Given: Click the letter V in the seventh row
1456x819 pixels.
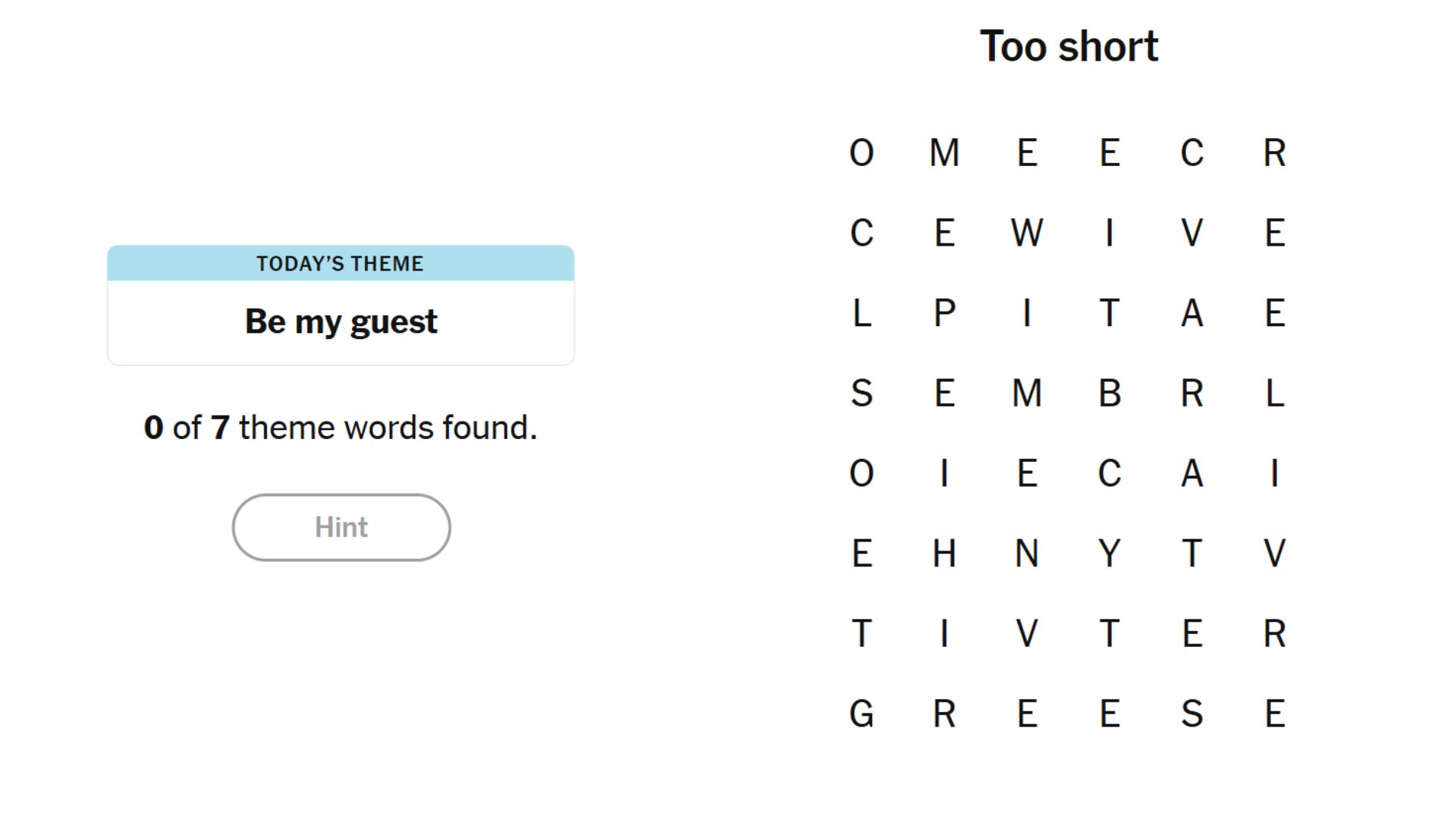Looking at the screenshot, I should (x=1028, y=634).
